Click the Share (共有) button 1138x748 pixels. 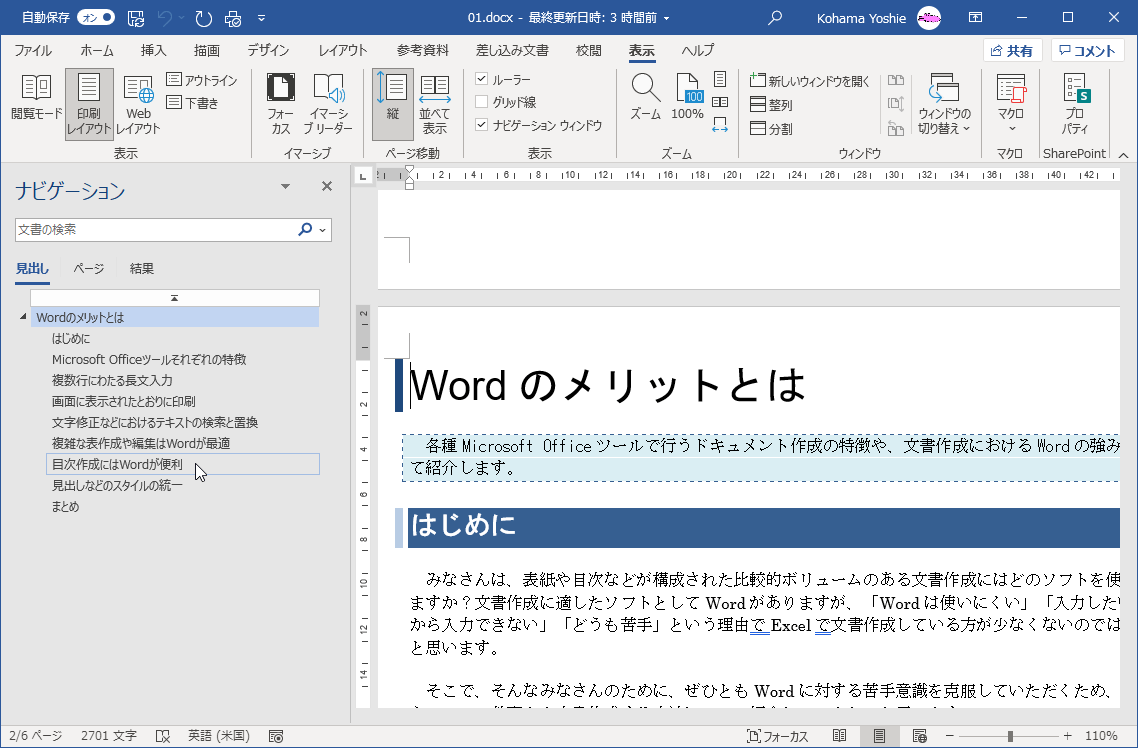1012,51
